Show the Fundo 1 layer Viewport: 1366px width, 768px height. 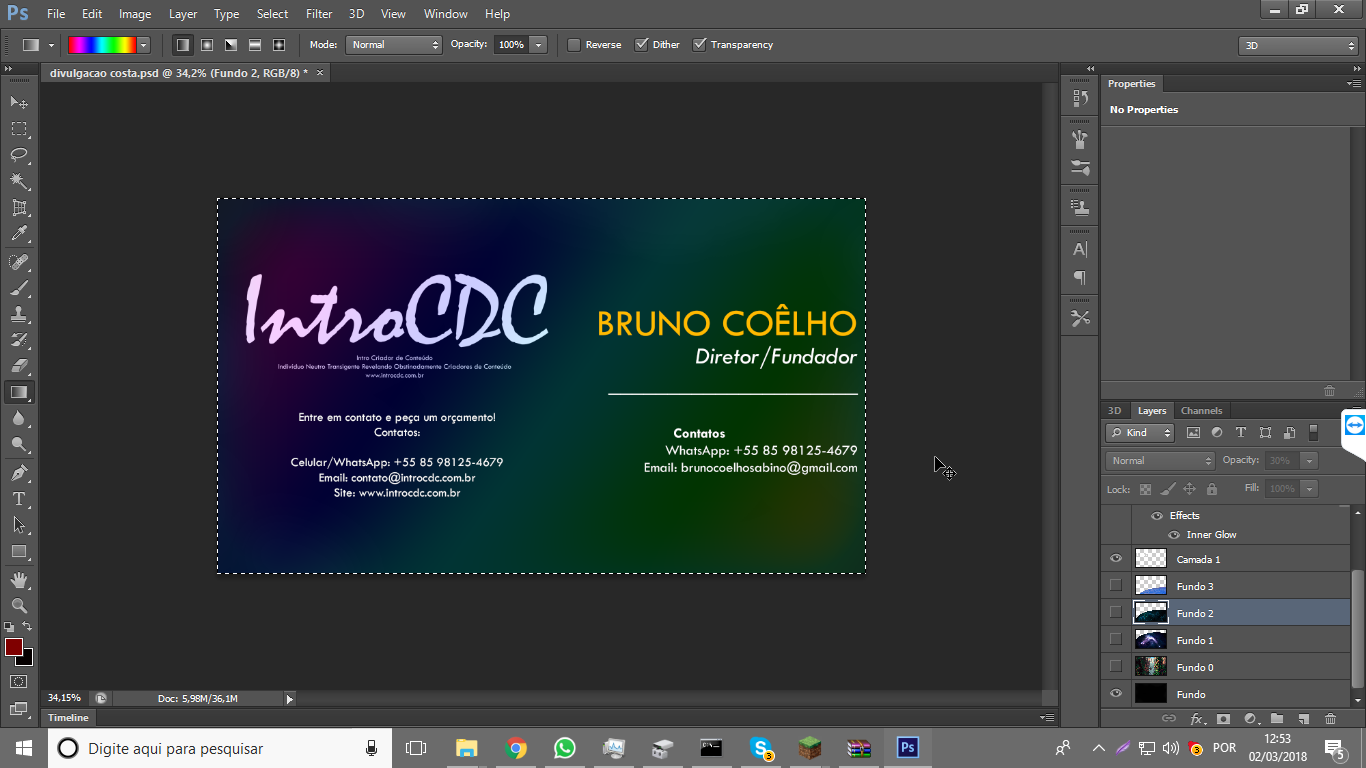(1116, 640)
